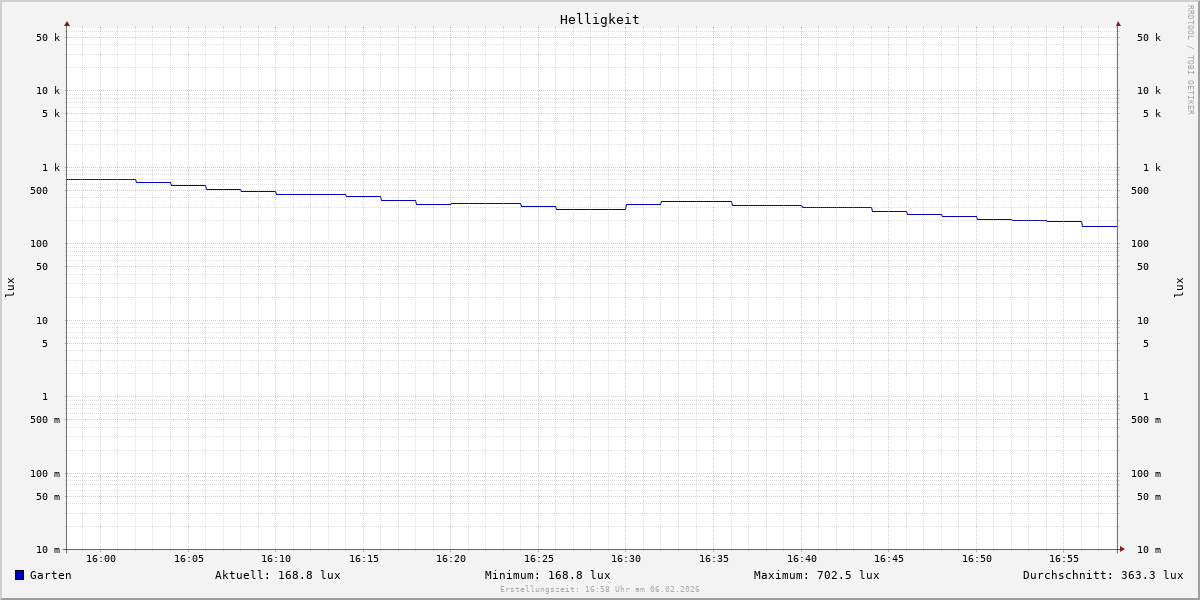
Task: Click the Durchschnitt 363.3 lux readout
Action: 1102,575
